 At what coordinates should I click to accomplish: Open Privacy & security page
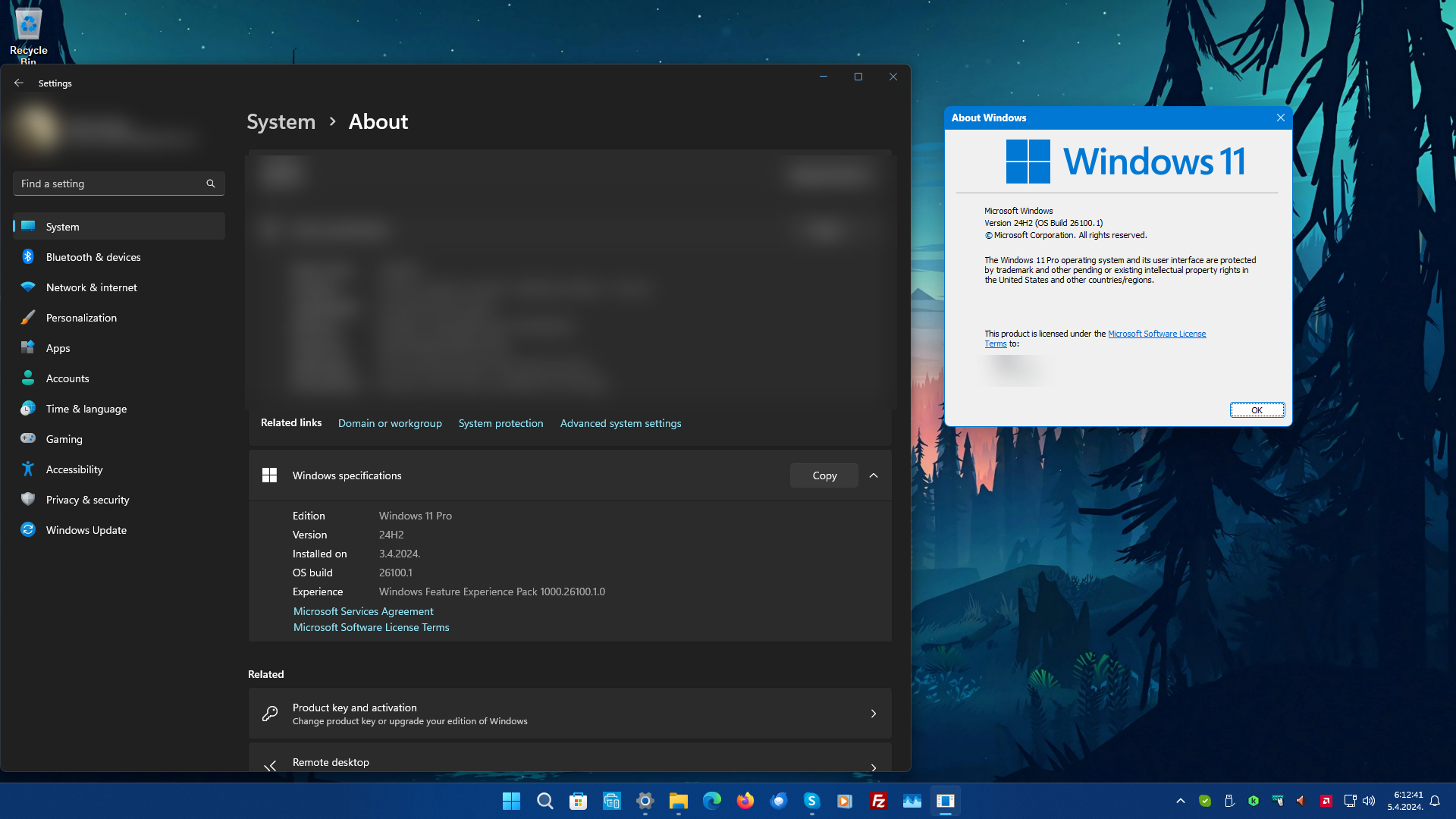[87, 500]
